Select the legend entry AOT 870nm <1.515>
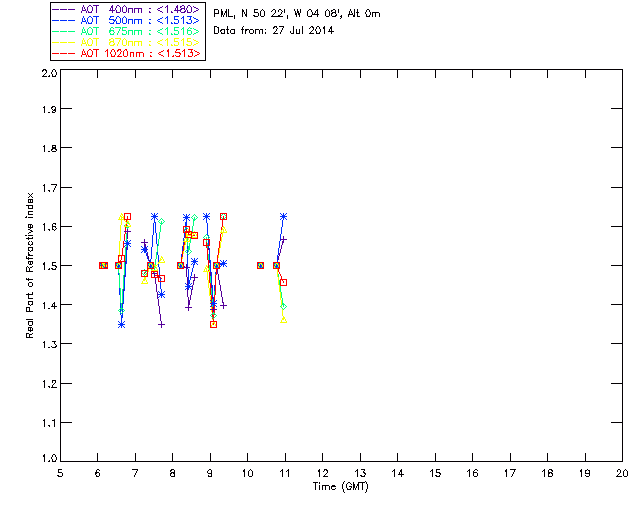Viewport: 640px width, 512px height. point(127,42)
